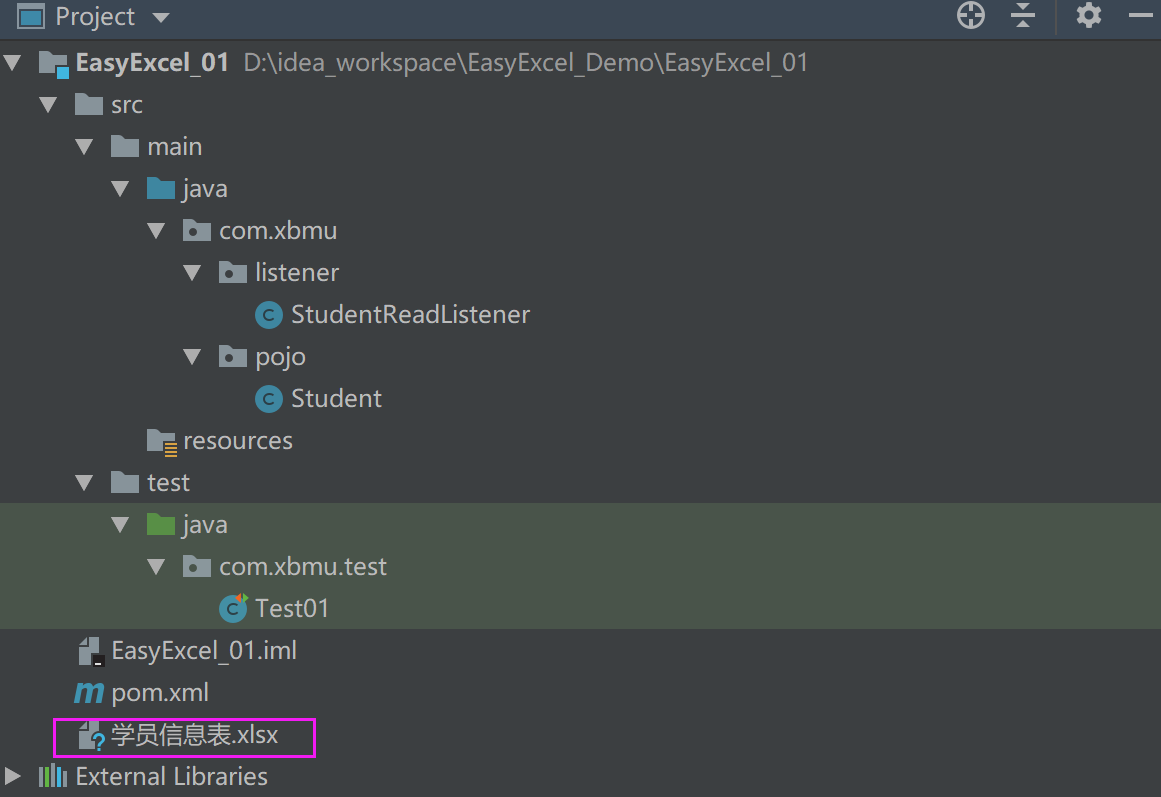Click the resources folder icon
This screenshot has height=797, width=1161.
(161, 442)
